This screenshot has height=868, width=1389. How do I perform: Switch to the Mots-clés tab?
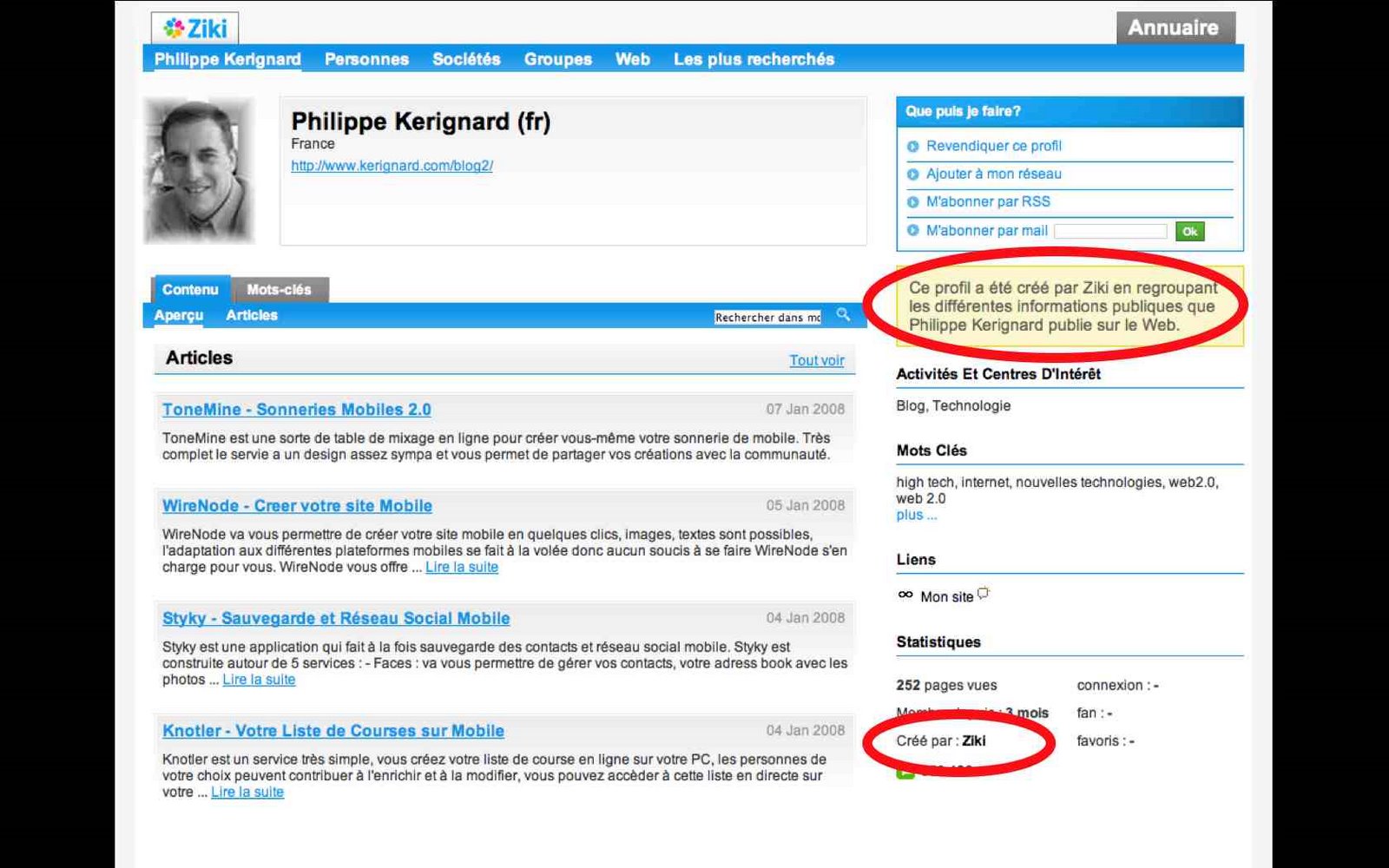[x=279, y=290]
